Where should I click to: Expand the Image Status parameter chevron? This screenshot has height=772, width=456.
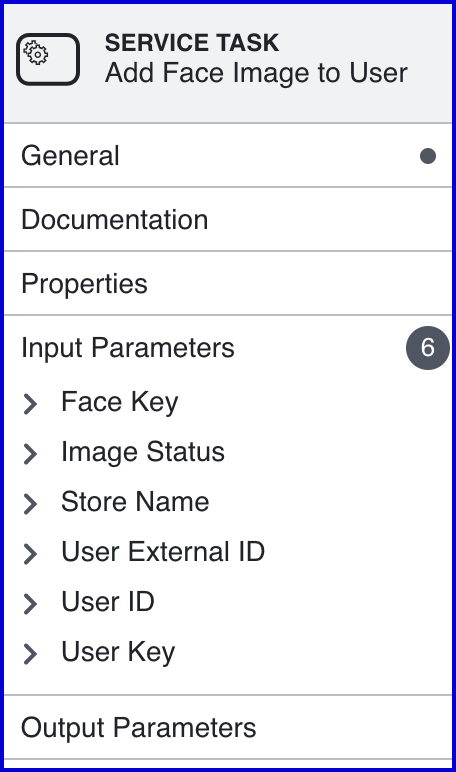31,454
